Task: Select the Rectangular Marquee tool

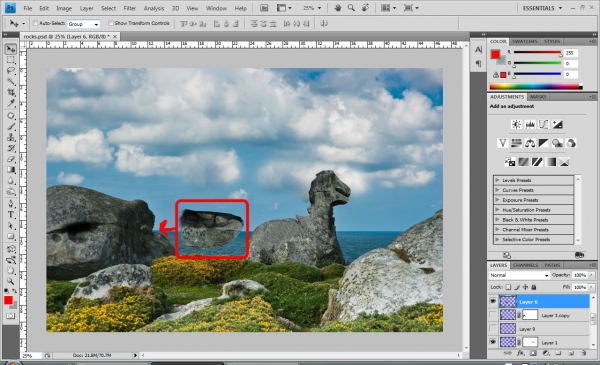Action: [11, 60]
